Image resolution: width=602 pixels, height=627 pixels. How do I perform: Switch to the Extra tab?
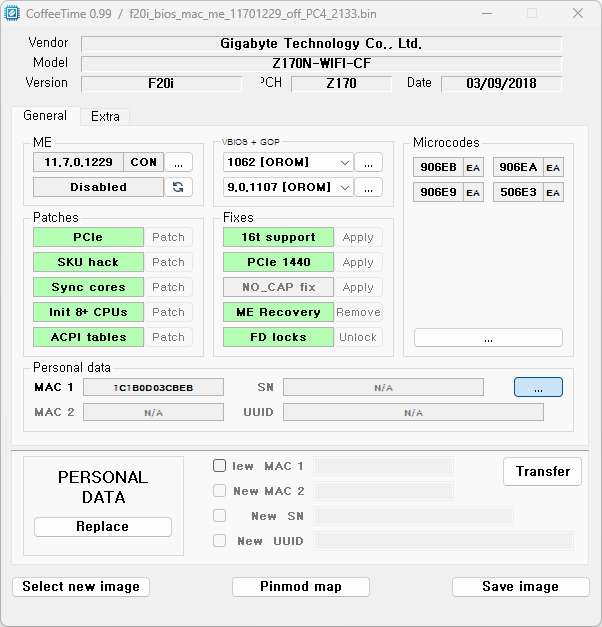click(x=105, y=116)
